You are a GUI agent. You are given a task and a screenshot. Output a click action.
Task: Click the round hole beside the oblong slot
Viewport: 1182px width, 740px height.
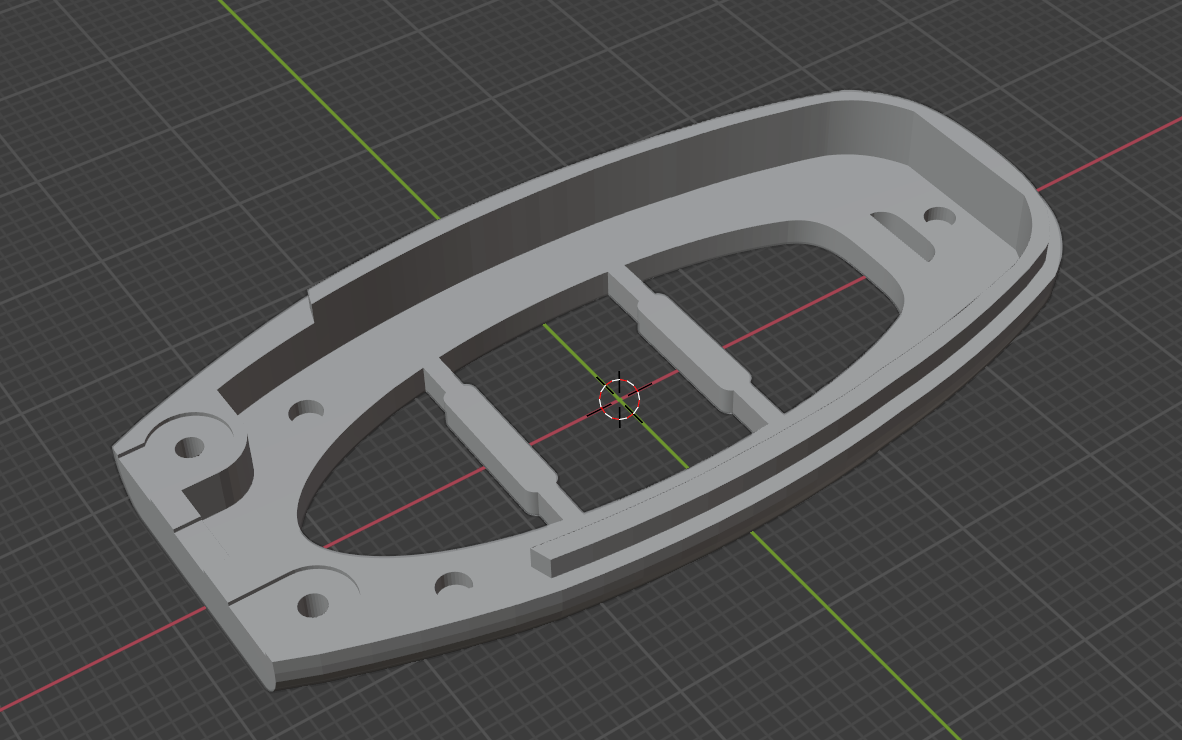(x=940, y=217)
